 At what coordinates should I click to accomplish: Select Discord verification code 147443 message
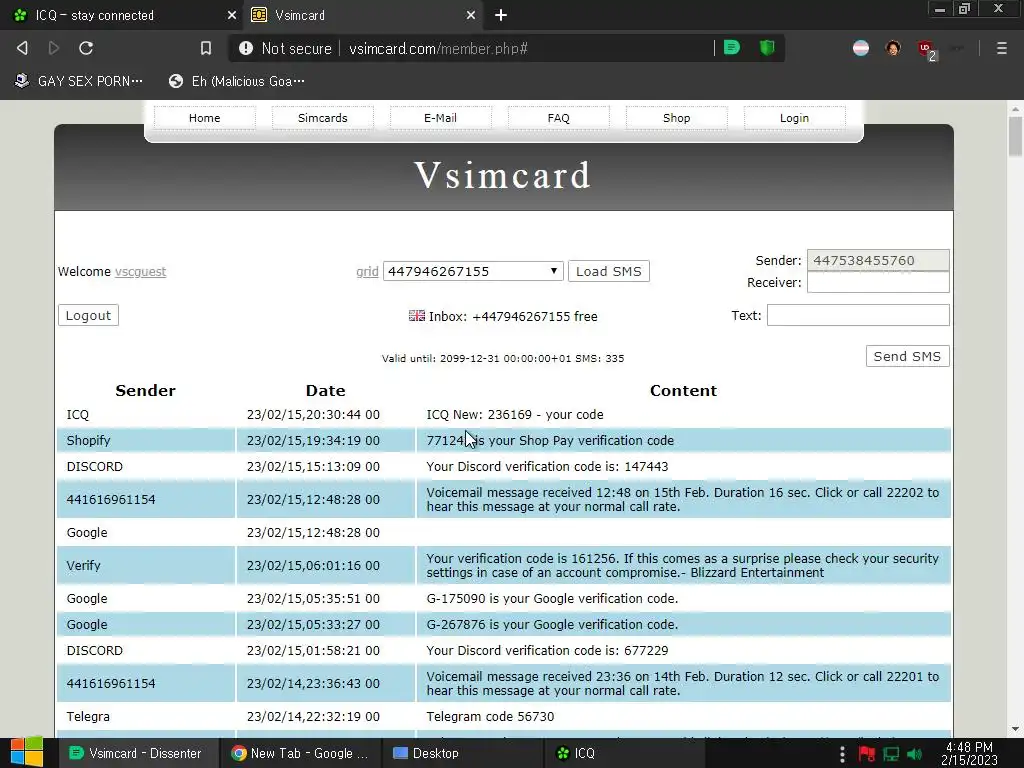[x=547, y=466]
